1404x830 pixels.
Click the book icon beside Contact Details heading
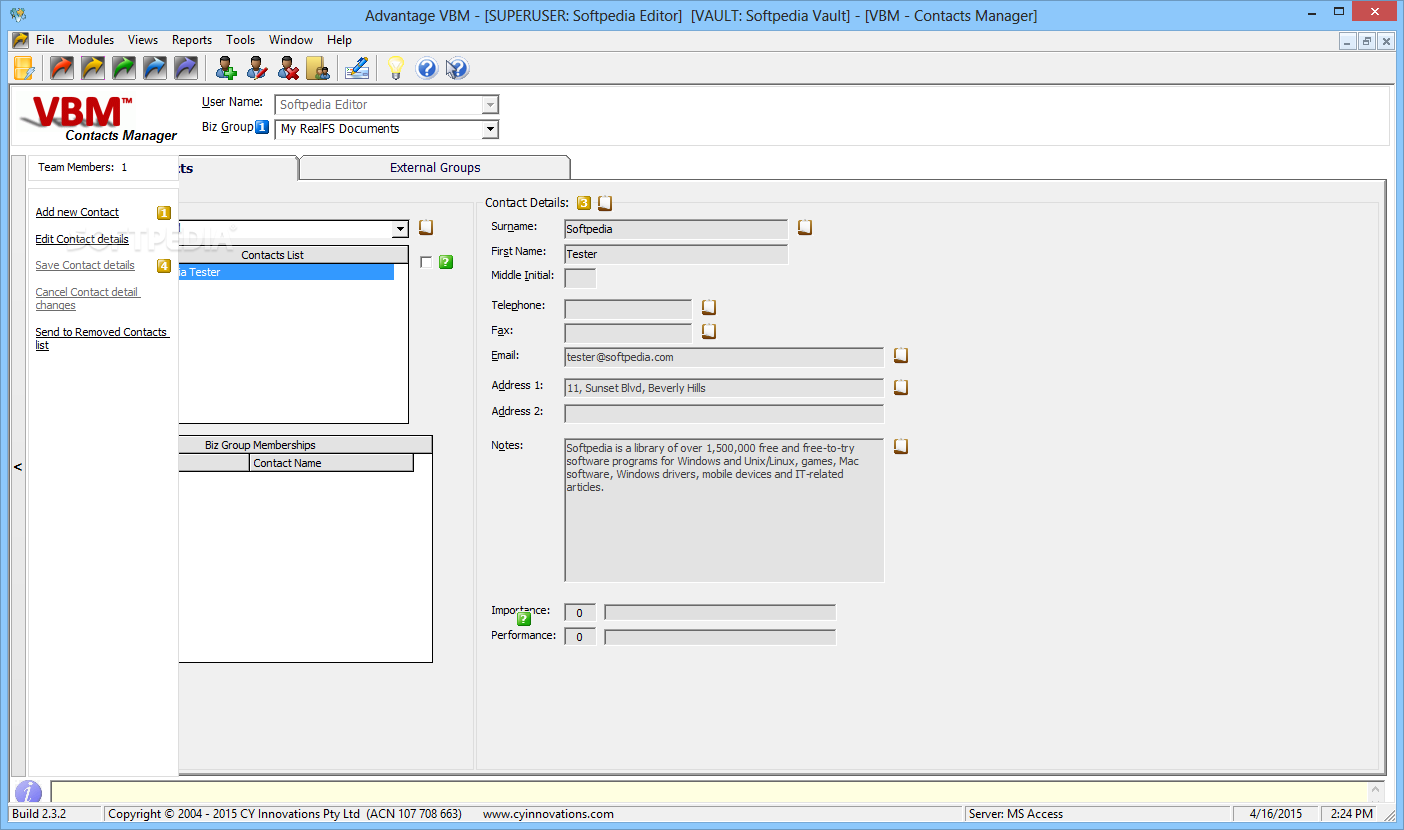605,203
